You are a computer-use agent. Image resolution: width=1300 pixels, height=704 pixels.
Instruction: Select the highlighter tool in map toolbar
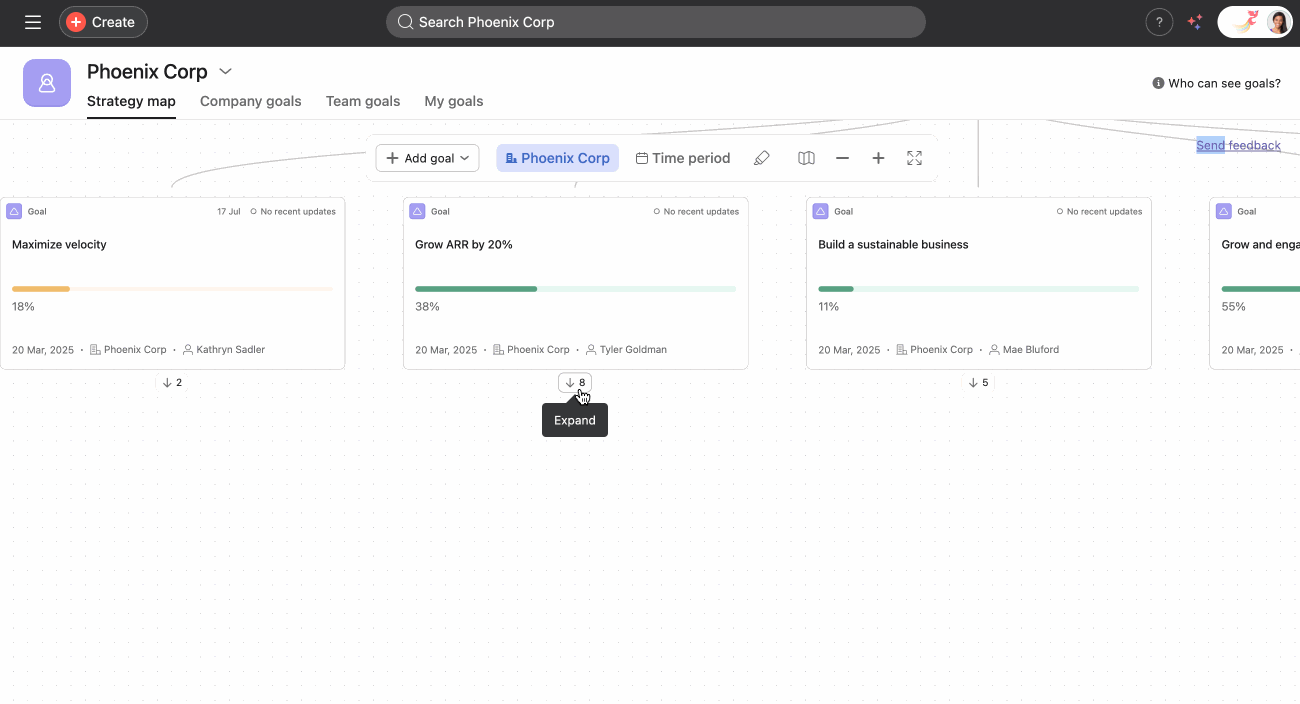(762, 158)
